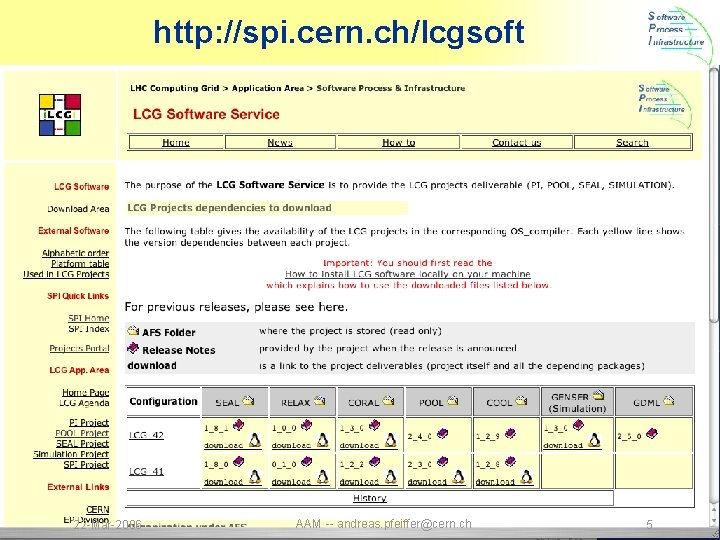
Task: View RELAX 0_1_0 release notes icon
Action: pyautogui.click(x=306, y=461)
